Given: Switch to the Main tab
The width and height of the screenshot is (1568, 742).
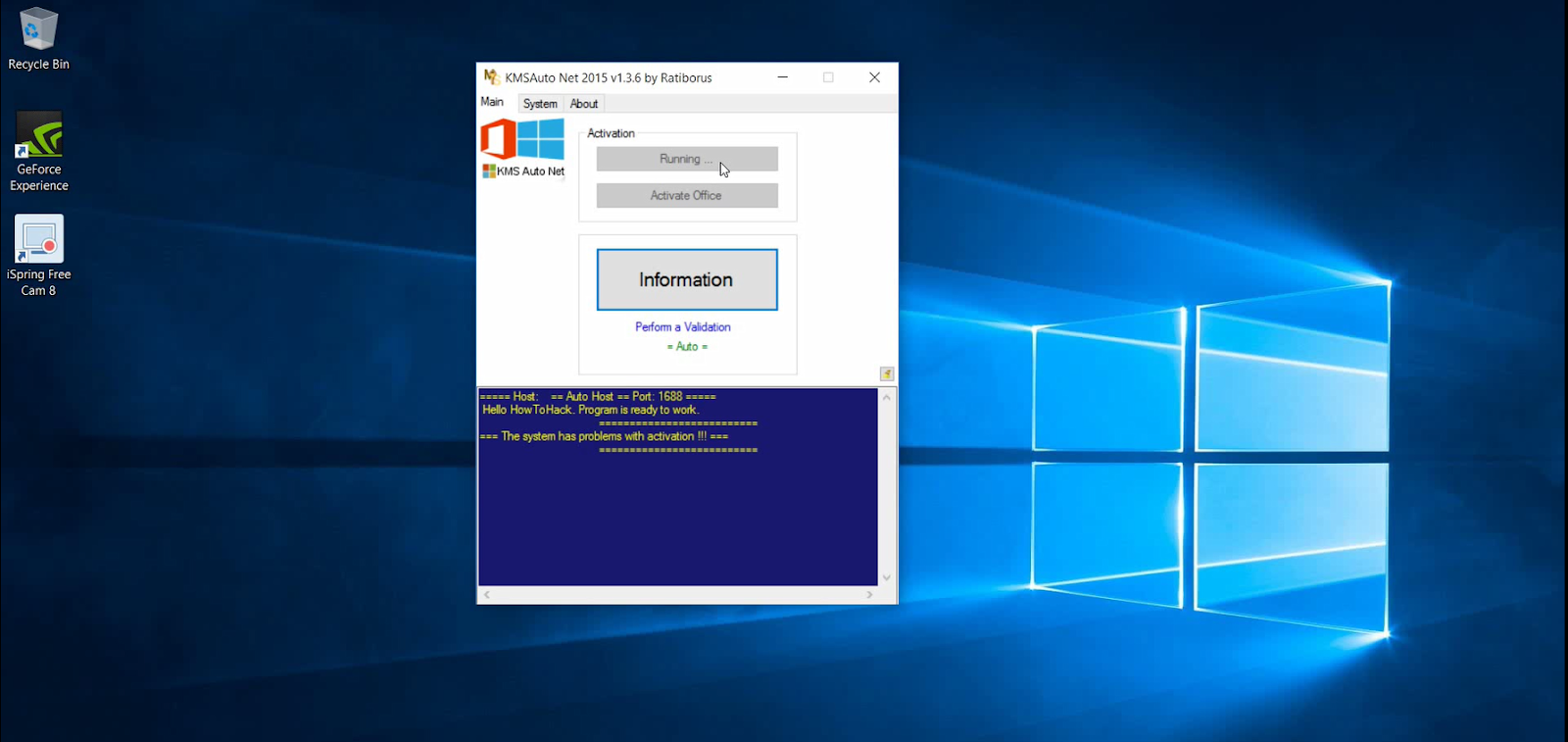Looking at the screenshot, I should point(492,102).
